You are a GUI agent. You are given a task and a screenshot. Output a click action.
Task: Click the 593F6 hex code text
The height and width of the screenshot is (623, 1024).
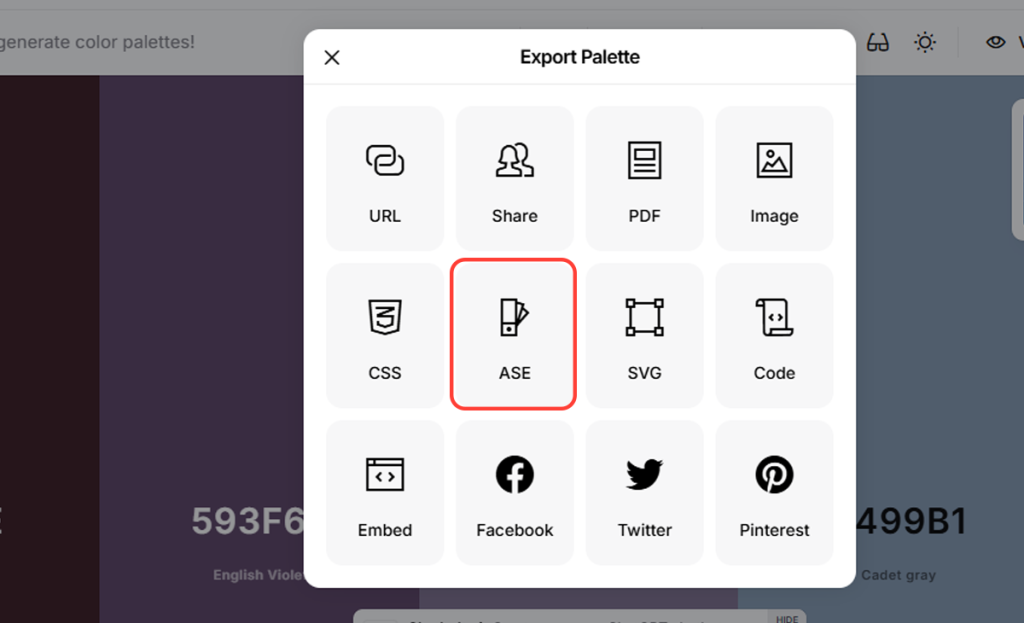pos(247,521)
